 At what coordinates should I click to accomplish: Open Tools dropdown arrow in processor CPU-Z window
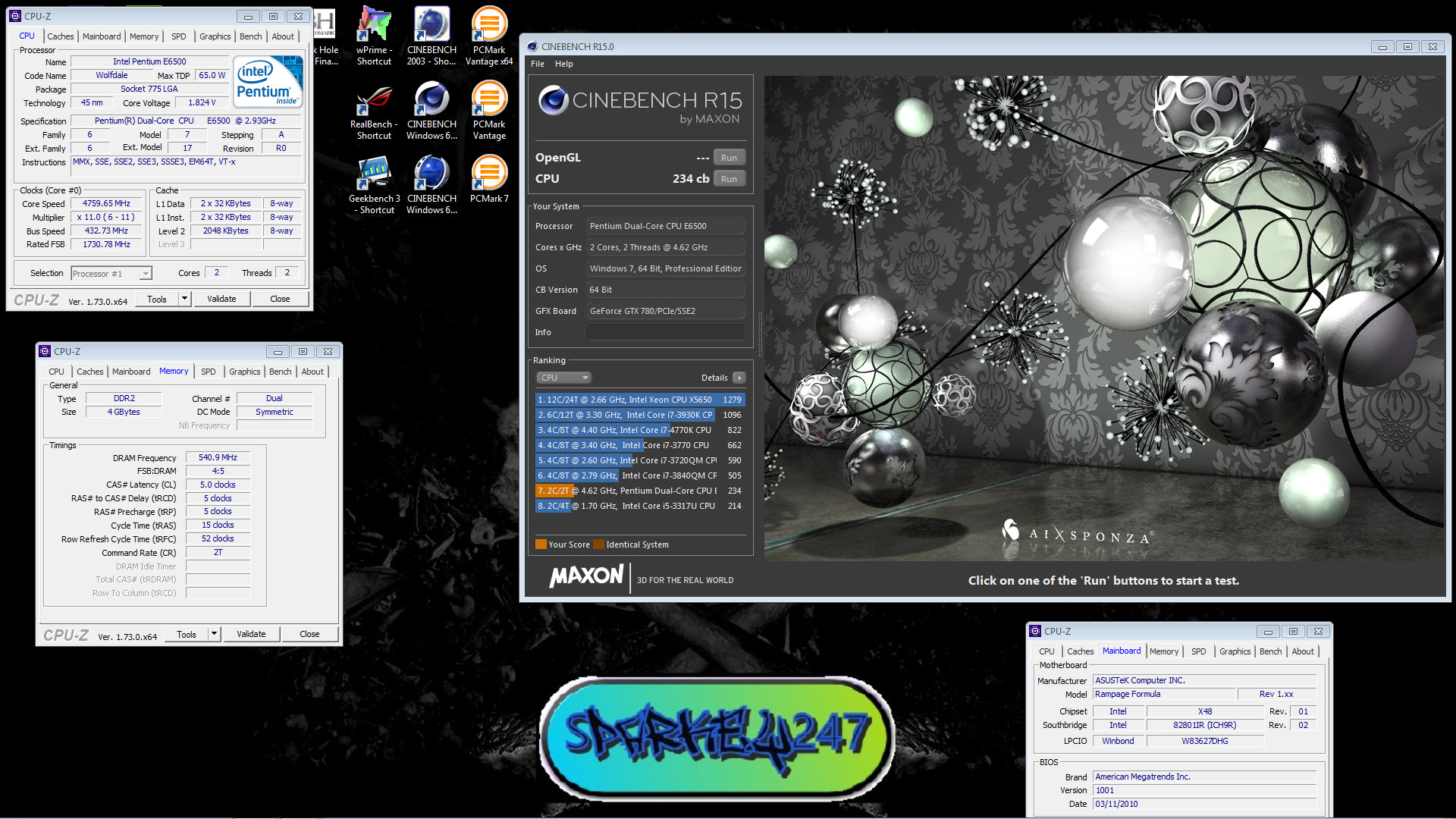click(184, 299)
